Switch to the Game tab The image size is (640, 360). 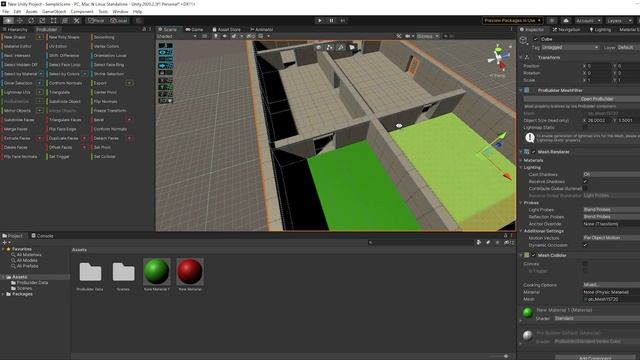[x=194, y=29]
